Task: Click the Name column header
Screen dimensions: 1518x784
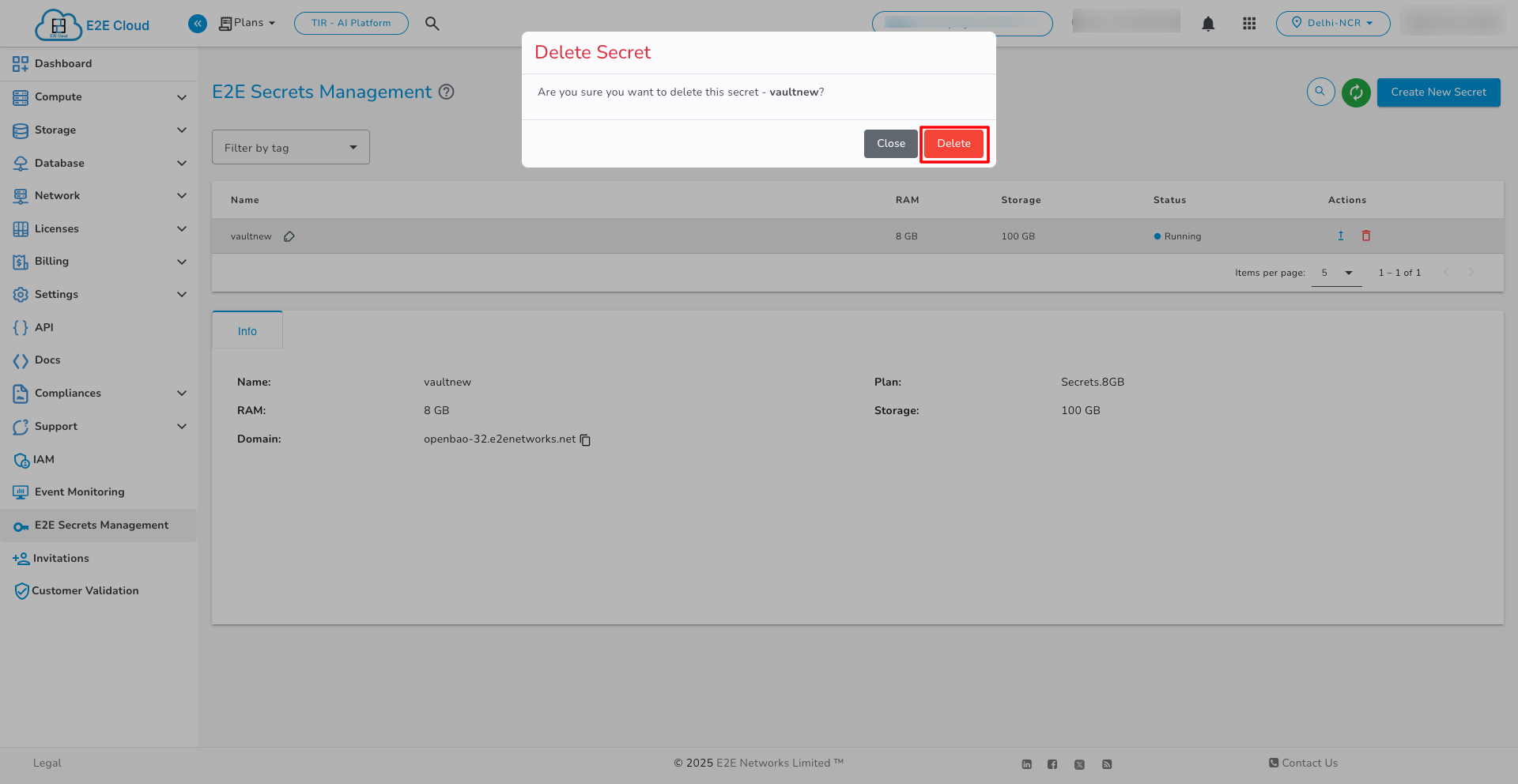Action: pos(245,200)
